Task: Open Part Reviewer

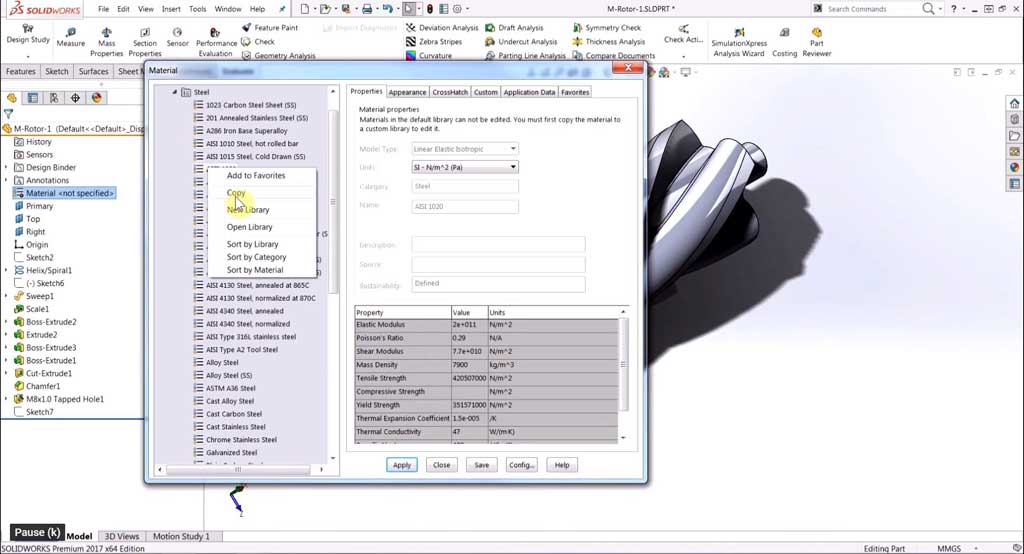Action: point(816,42)
